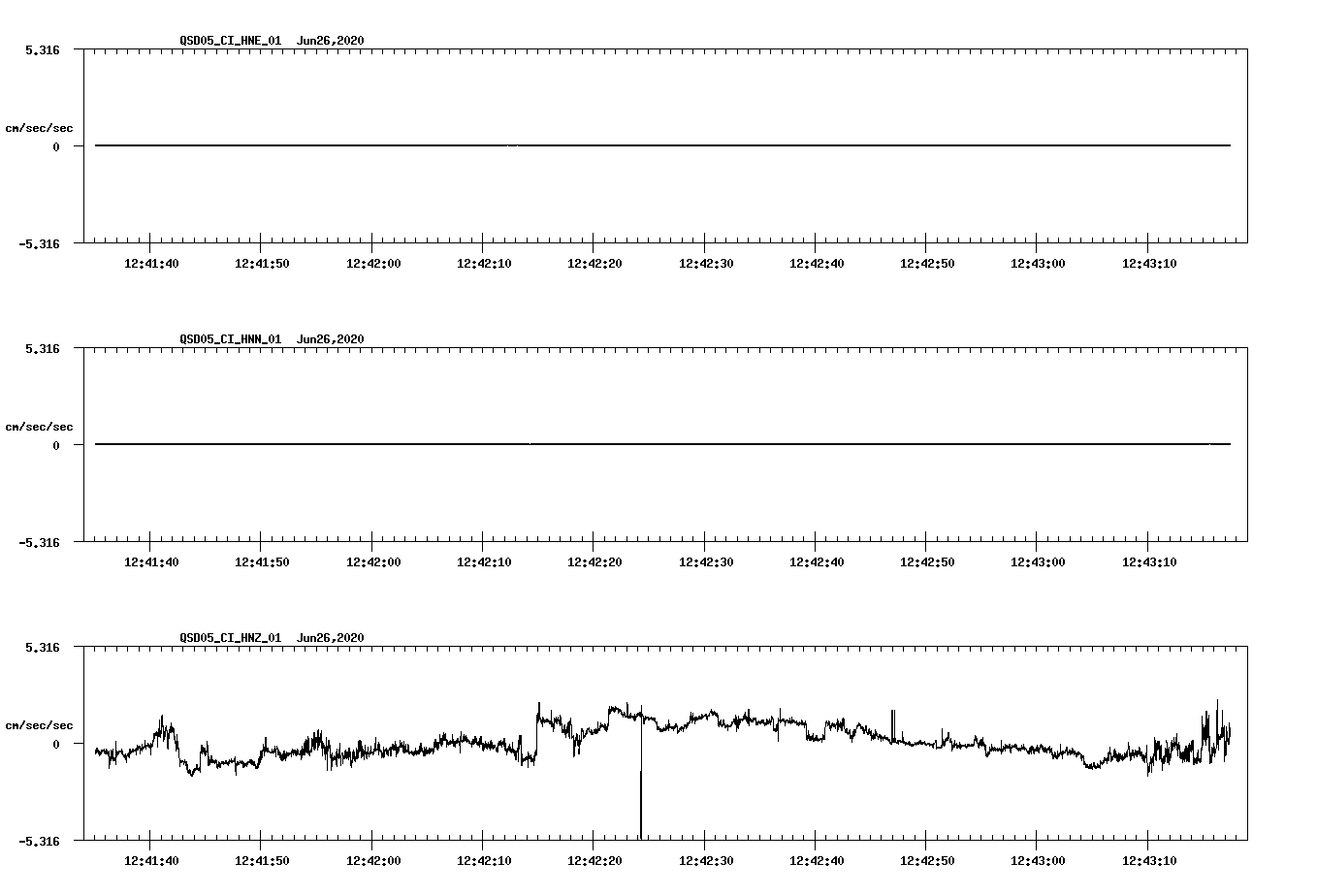Click the cm/sec/sec unit label on HNN plot
The image size is (1317, 896).
(x=39, y=427)
